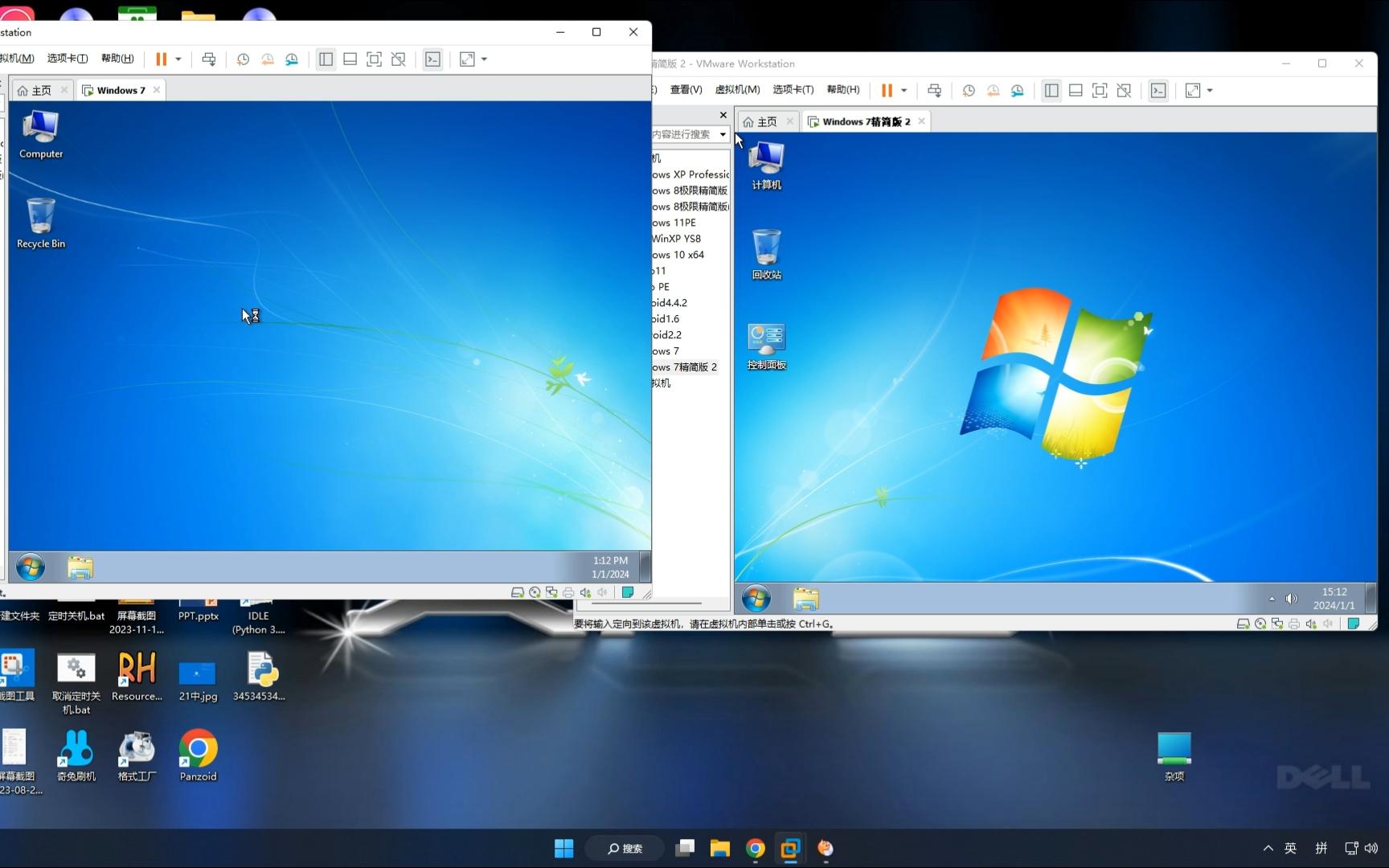Click the library search field

(x=683, y=134)
